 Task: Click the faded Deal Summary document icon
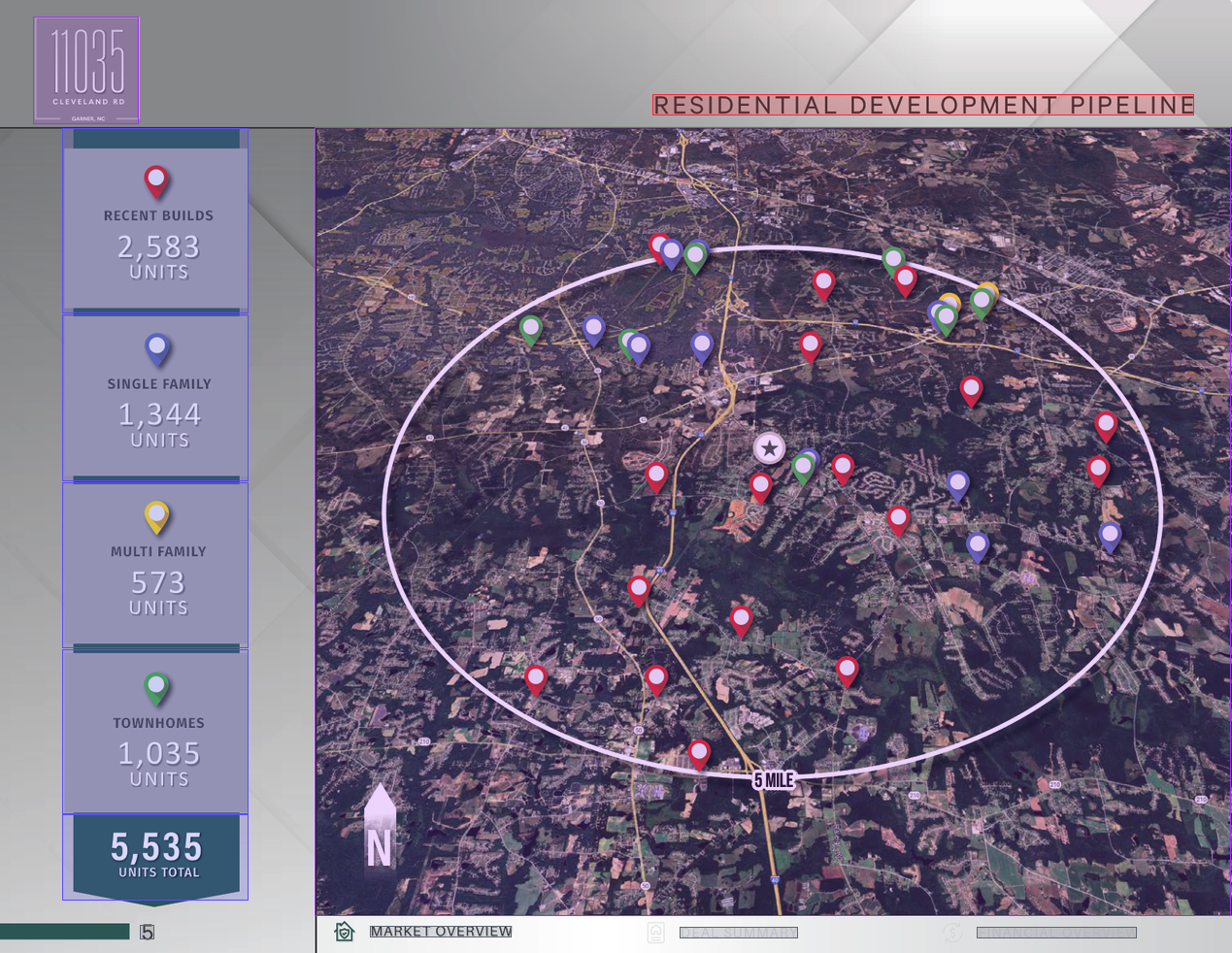click(x=656, y=933)
